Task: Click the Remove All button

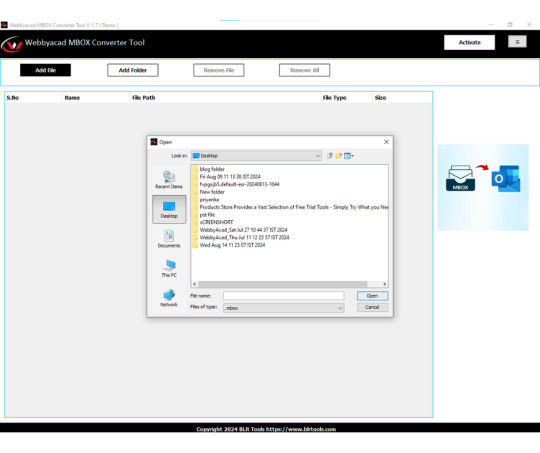Action: [x=304, y=70]
